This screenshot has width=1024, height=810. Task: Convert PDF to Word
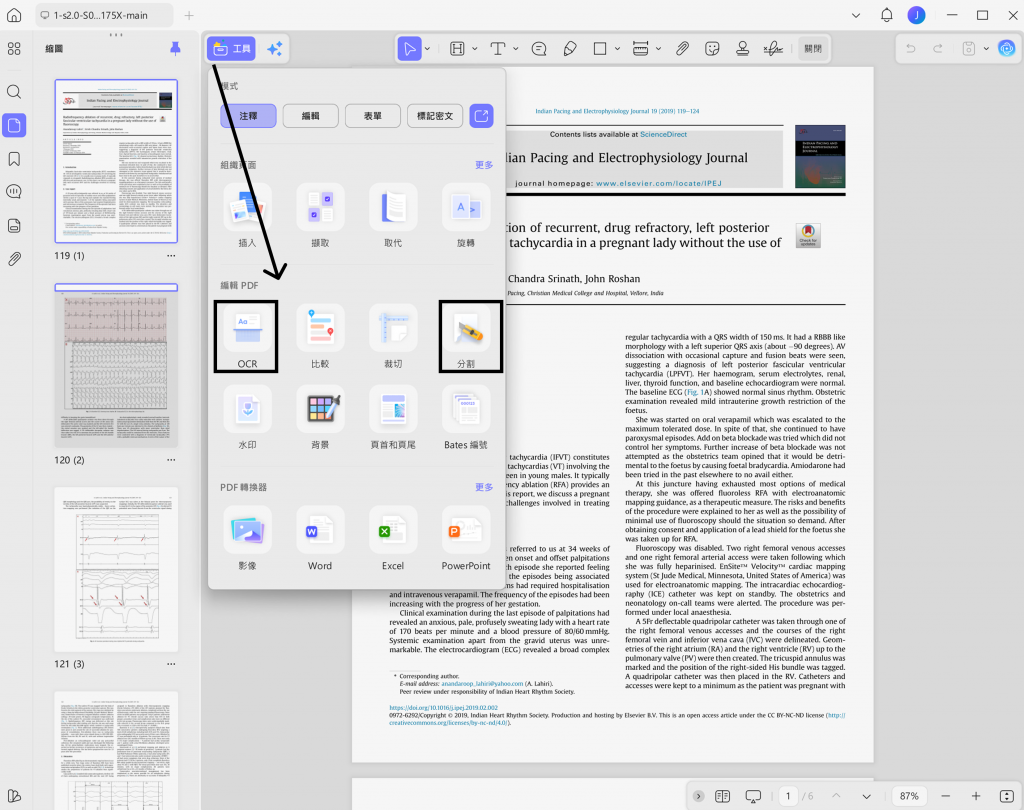[320, 539]
